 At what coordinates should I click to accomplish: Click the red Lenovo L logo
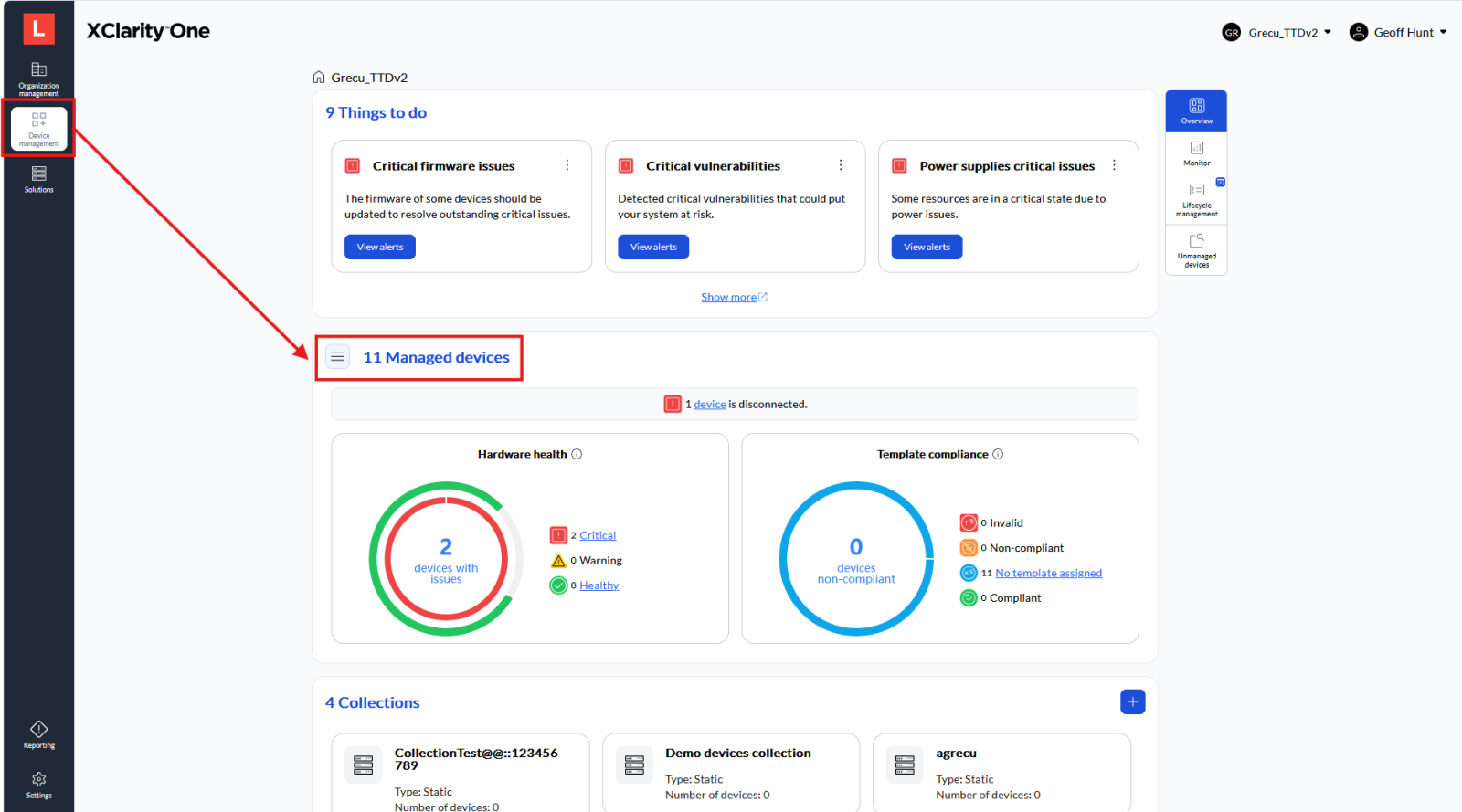pyautogui.click(x=38, y=29)
